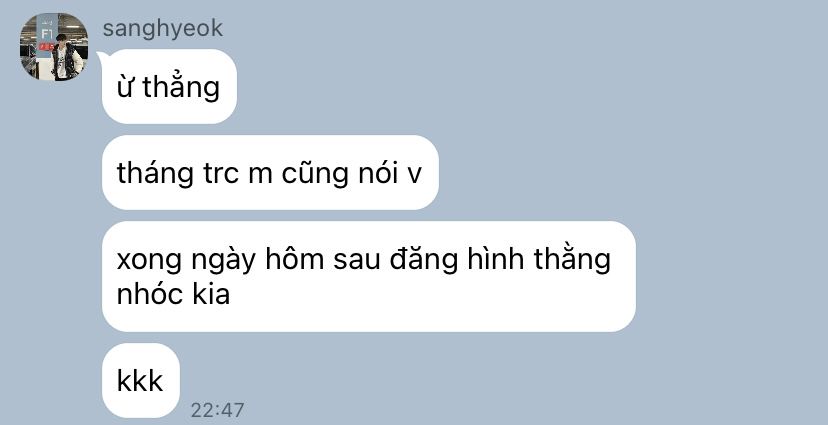The image size is (828, 425).
Task: Tap the person standing in the avatar photo
Action: [x=64, y=57]
